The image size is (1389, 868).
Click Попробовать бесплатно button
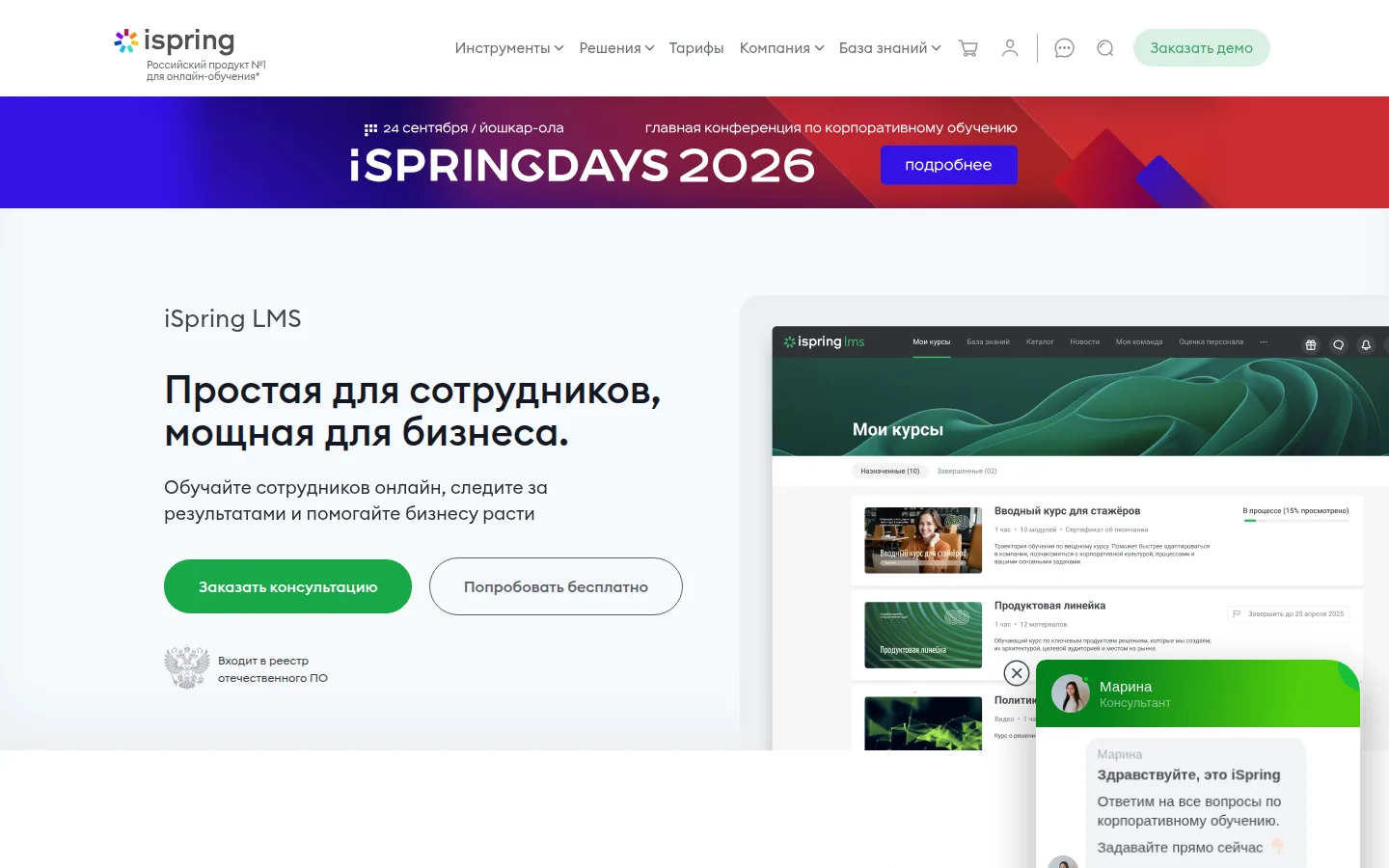pos(556,586)
